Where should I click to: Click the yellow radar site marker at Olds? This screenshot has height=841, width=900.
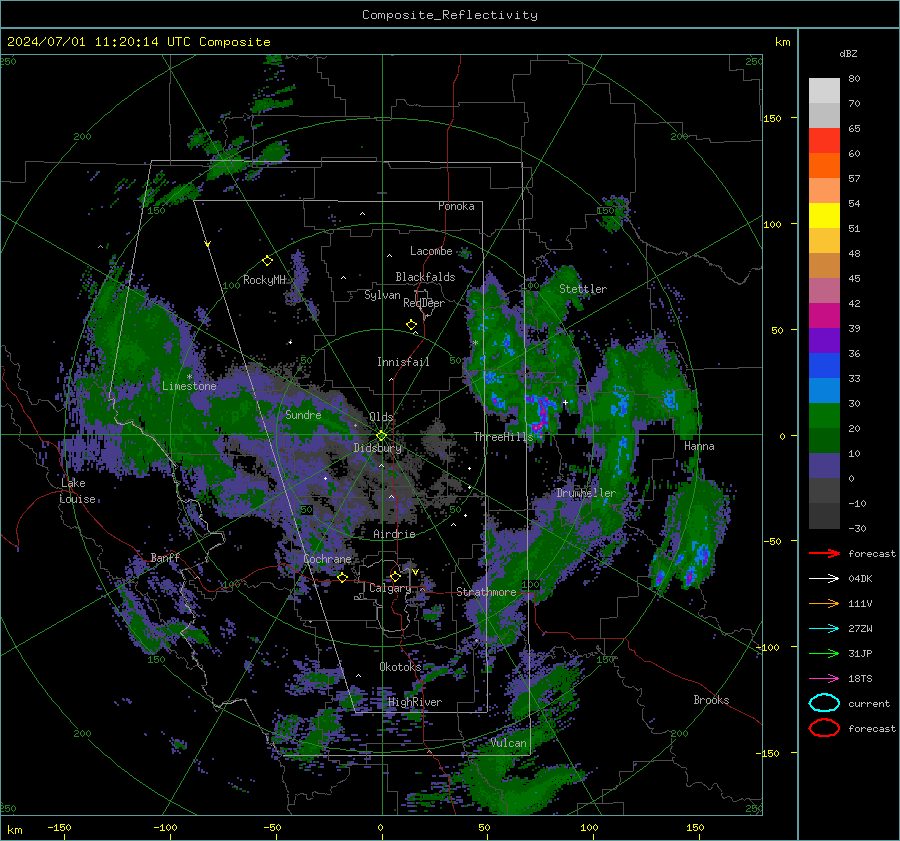pyautogui.click(x=381, y=436)
